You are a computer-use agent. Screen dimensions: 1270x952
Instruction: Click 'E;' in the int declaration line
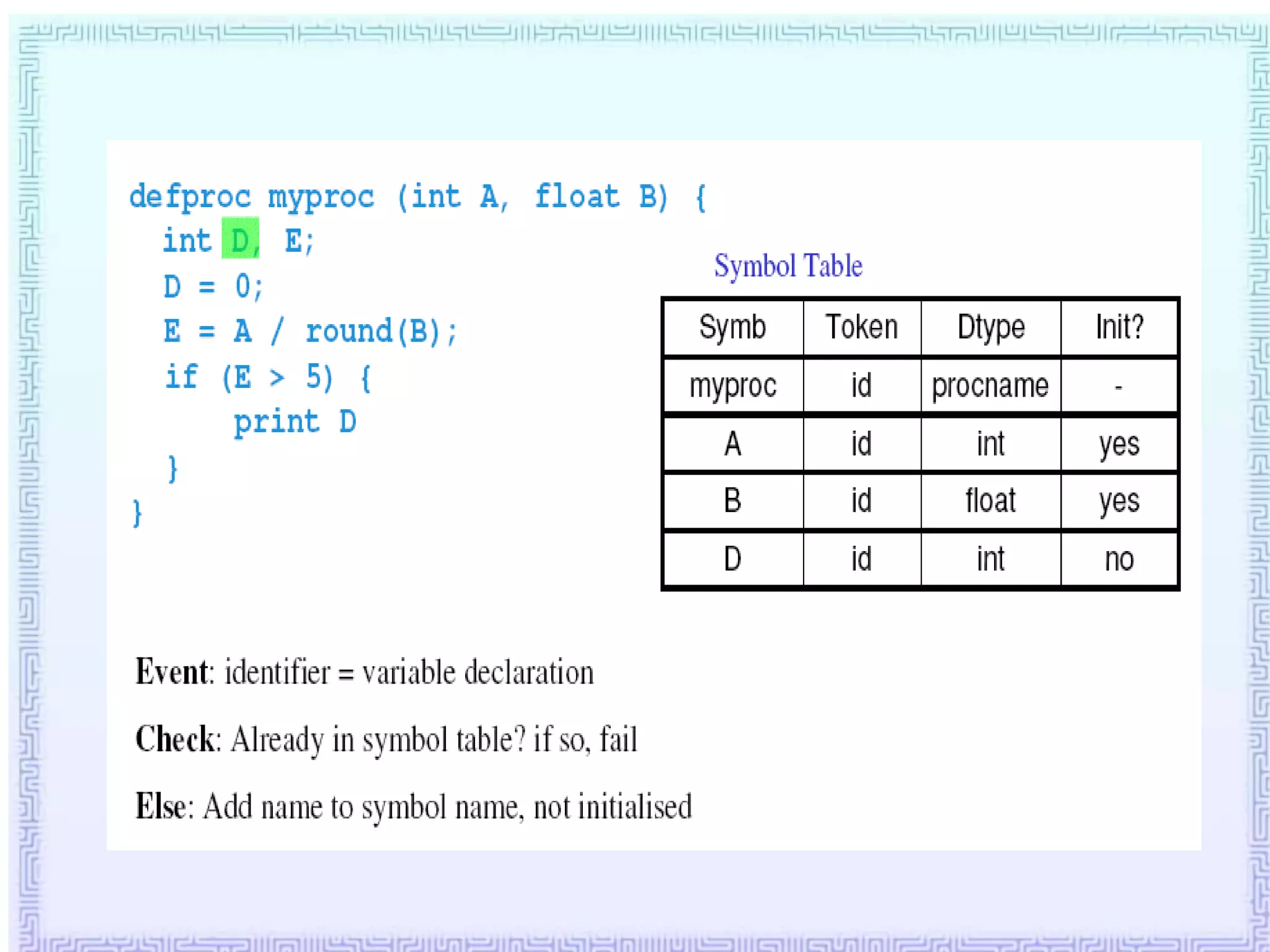[x=300, y=240]
